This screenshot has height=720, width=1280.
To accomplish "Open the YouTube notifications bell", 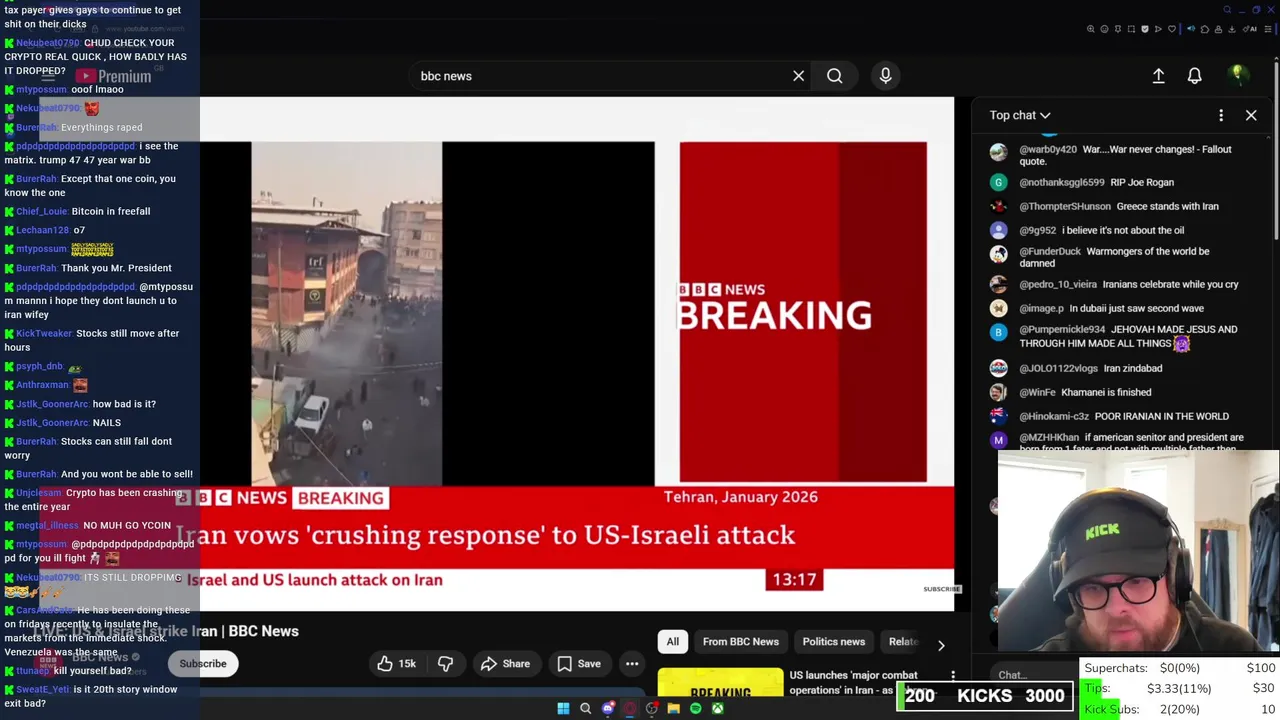I will click(1194, 76).
